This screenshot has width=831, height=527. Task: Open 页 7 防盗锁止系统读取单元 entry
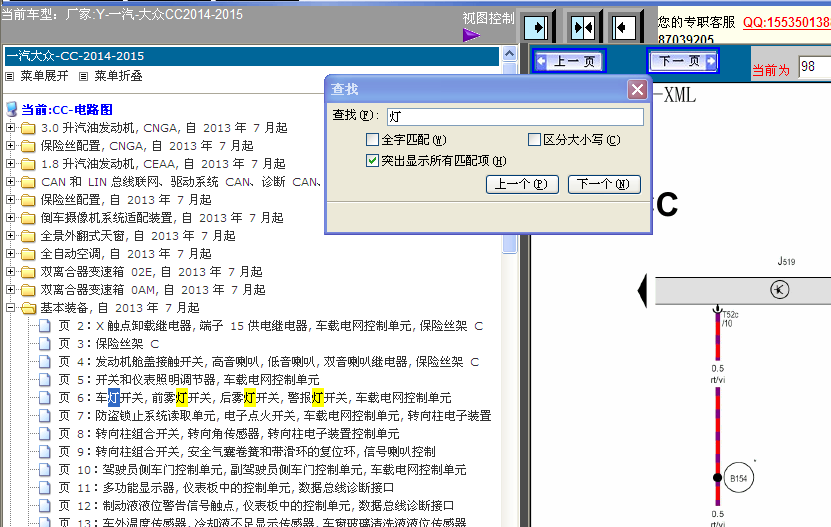(x=275, y=416)
